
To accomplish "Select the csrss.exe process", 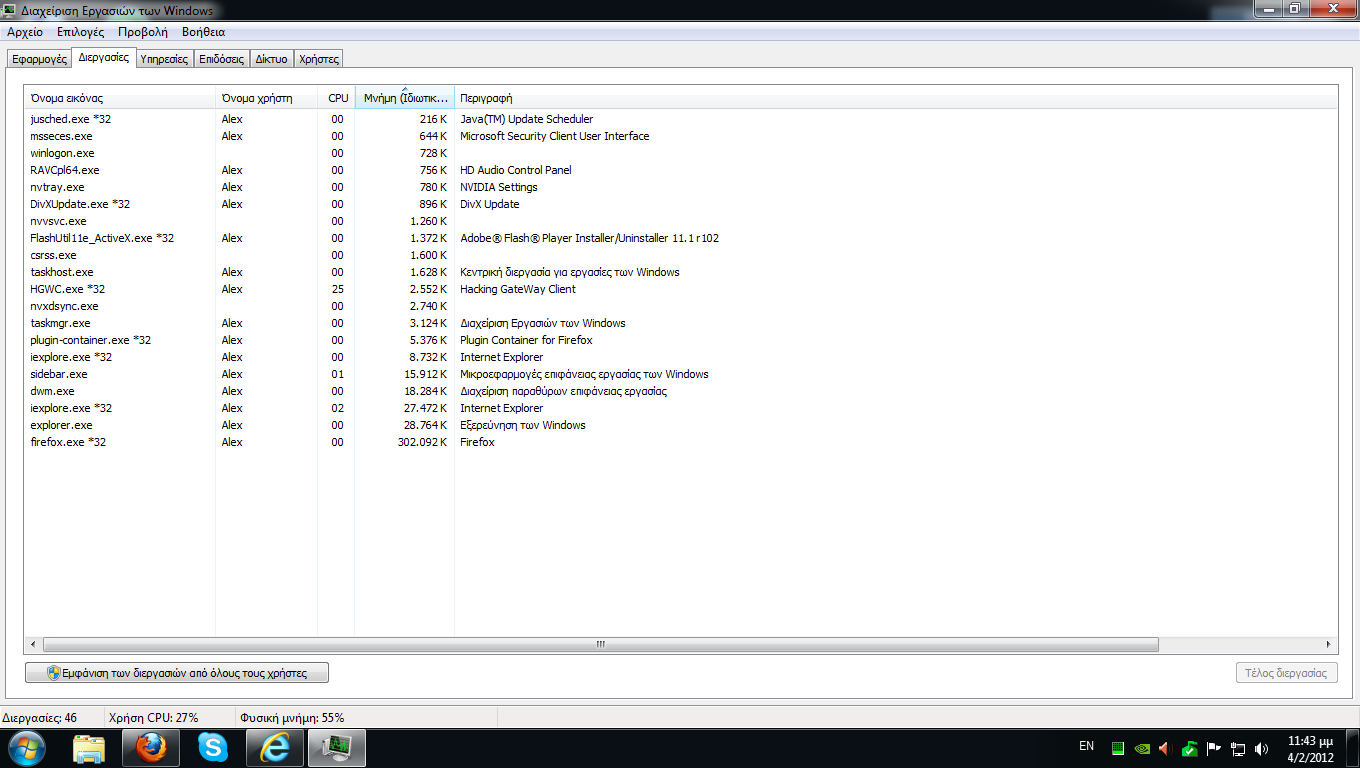I will click(x=681, y=255).
